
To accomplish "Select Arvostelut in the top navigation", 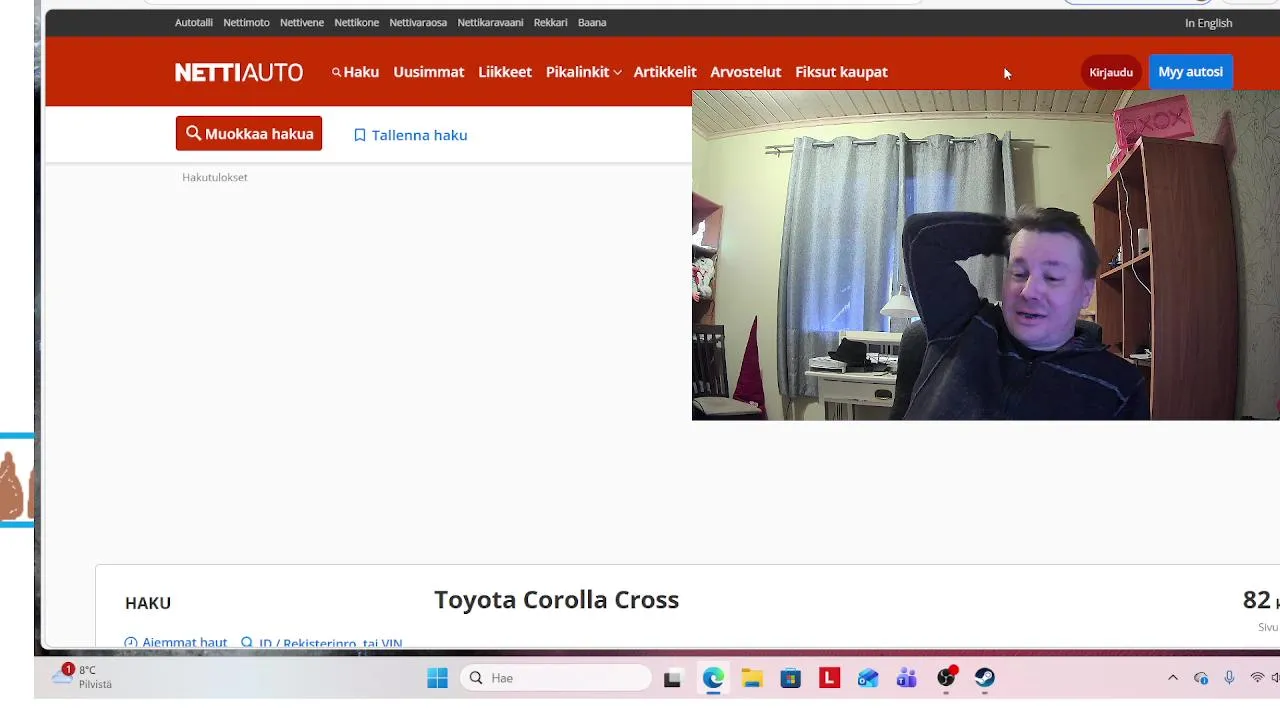I will click(745, 72).
